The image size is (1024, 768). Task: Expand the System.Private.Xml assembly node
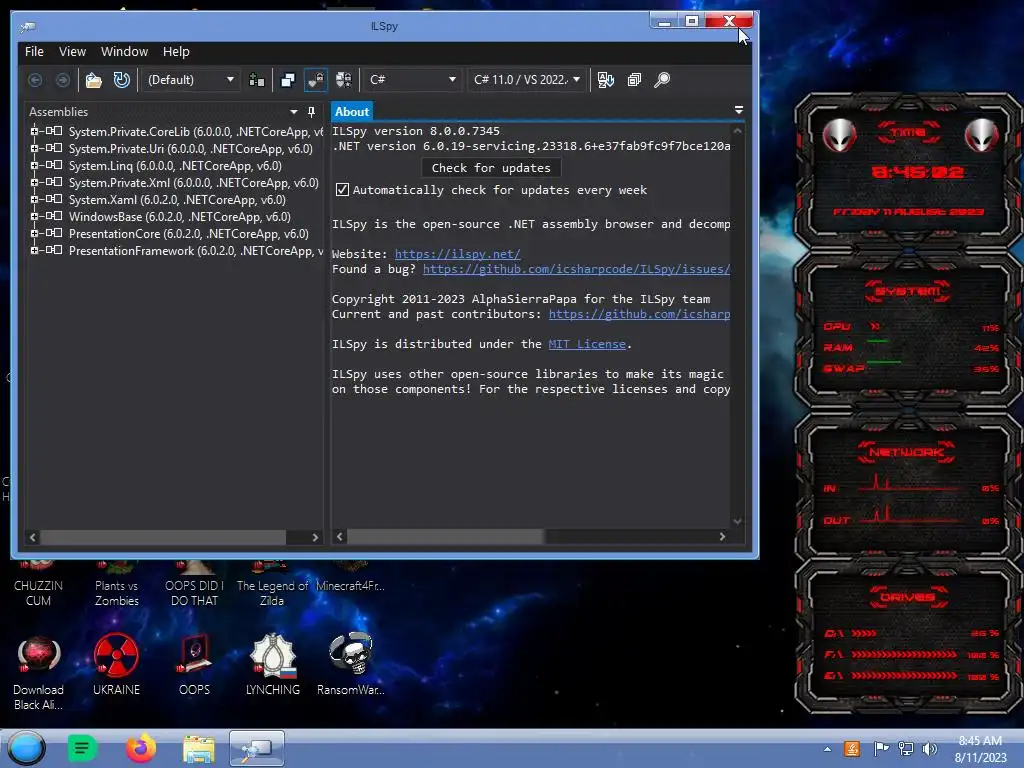click(x=34, y=182)
